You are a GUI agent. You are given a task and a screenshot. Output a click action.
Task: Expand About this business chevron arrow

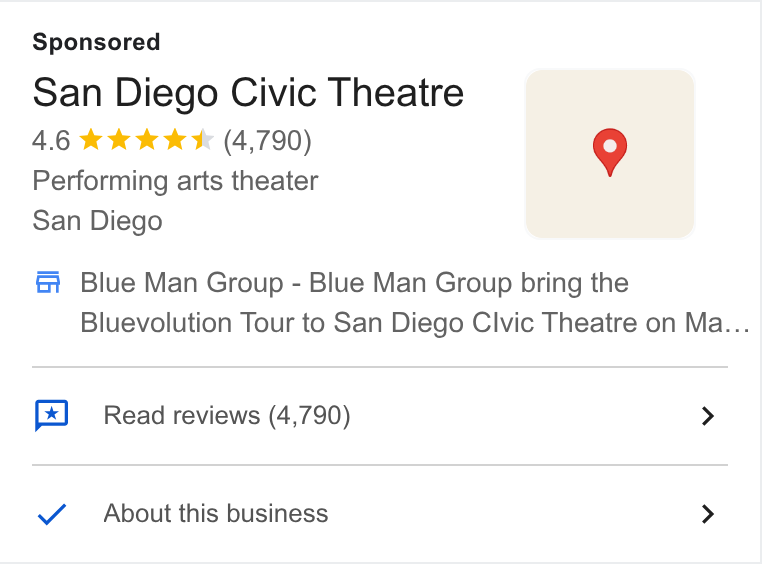708,514
